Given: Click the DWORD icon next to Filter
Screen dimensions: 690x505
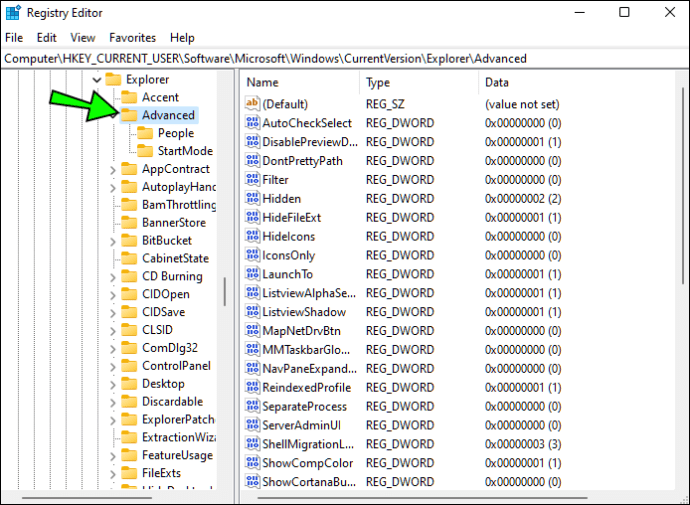Looking at the screenshot, I should (x=252, y=179).
